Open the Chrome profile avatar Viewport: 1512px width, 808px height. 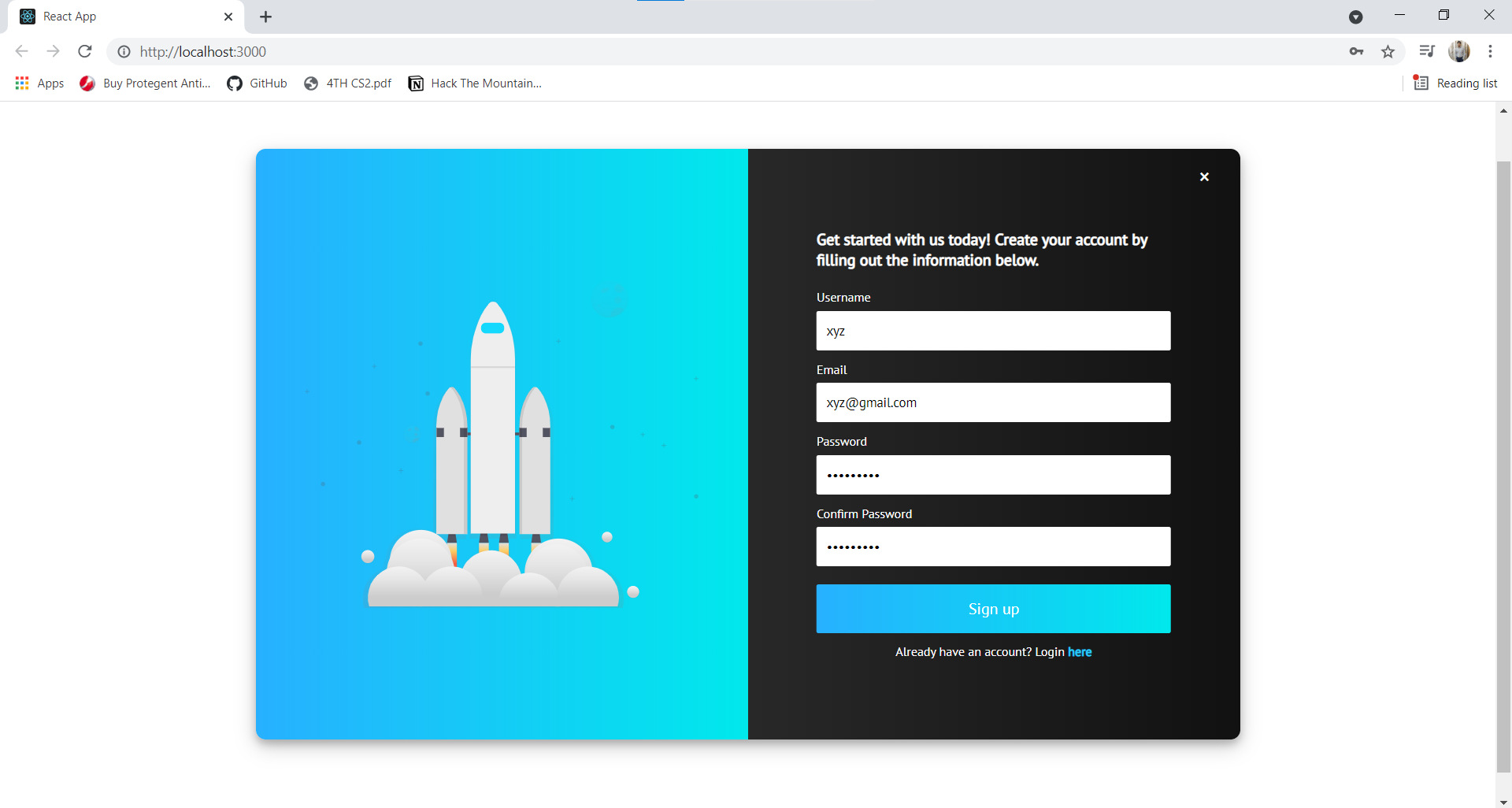click(x=1459, y=51)
